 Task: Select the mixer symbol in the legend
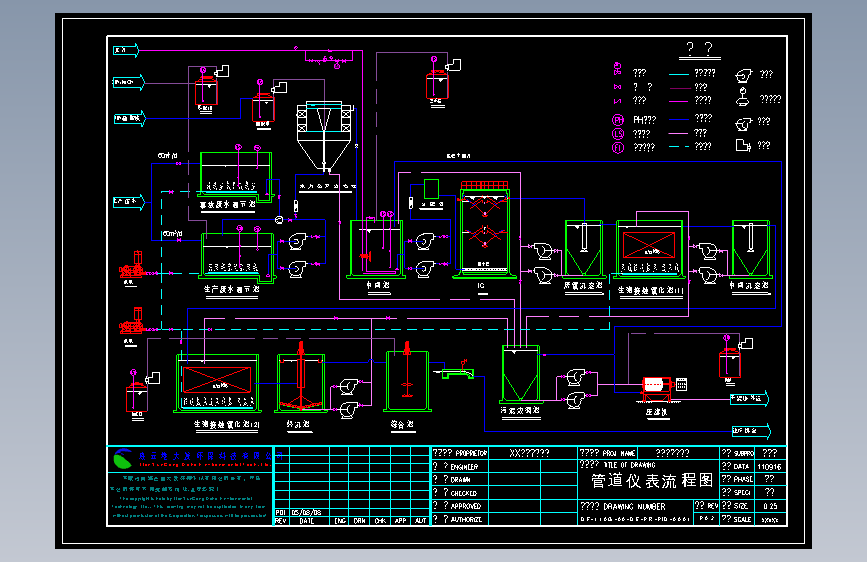pyautogui.click(x=743, y=97)
